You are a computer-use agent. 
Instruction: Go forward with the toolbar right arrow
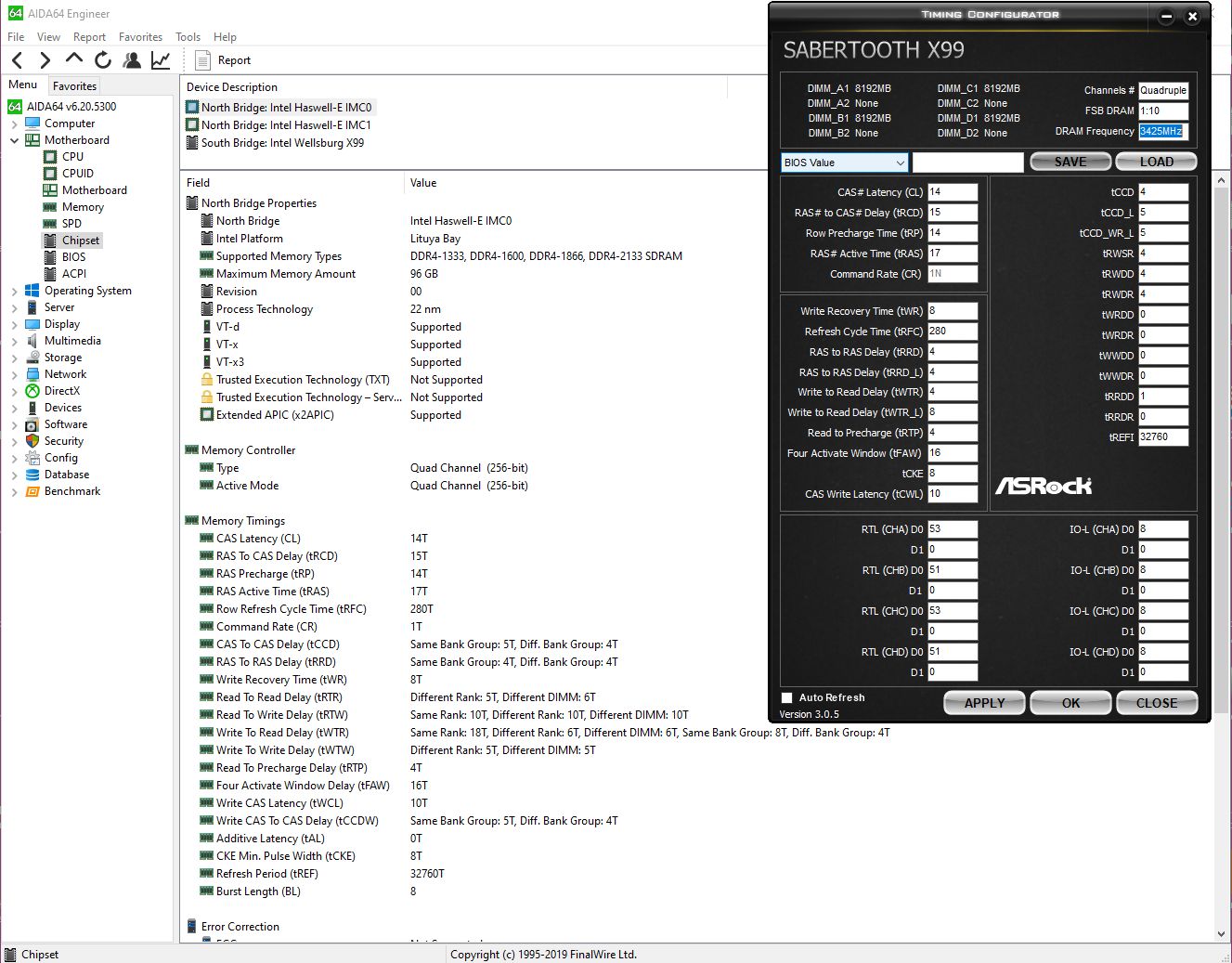pos(45,60)
